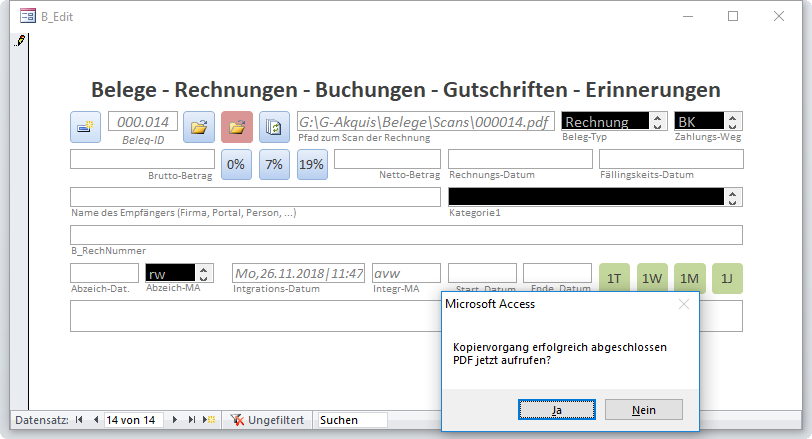The height and width of the screenshot is (439, 812).
Task: Toggle the Ungefiltert filter indicator
Action: (267, 420)
